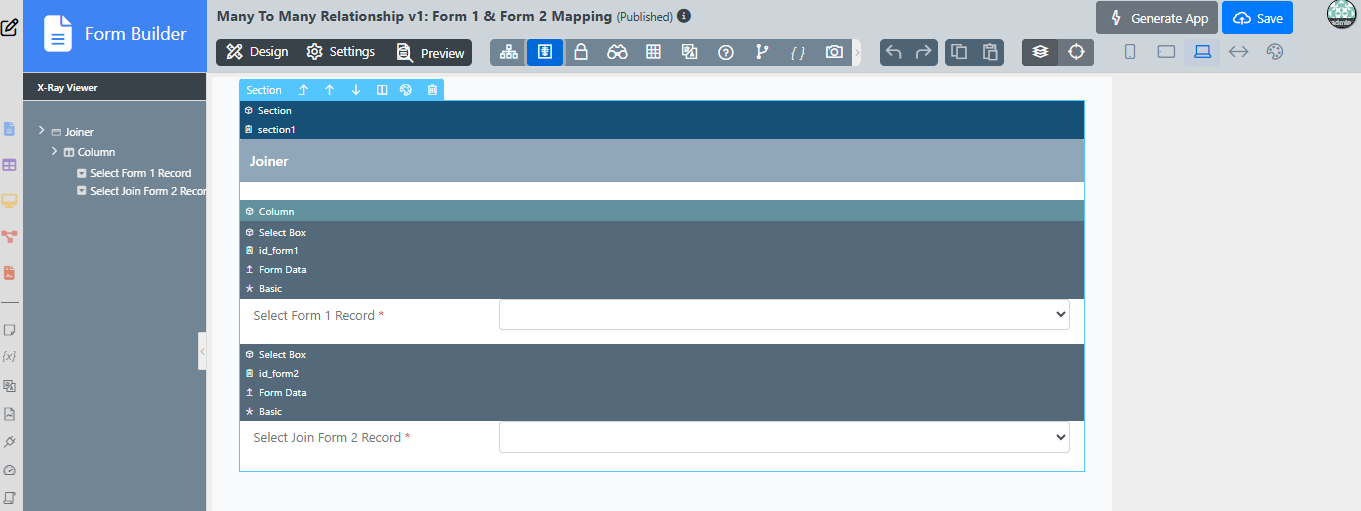
Task: Switch to the mobile phone preview
Action: (x=1130, y=52)
